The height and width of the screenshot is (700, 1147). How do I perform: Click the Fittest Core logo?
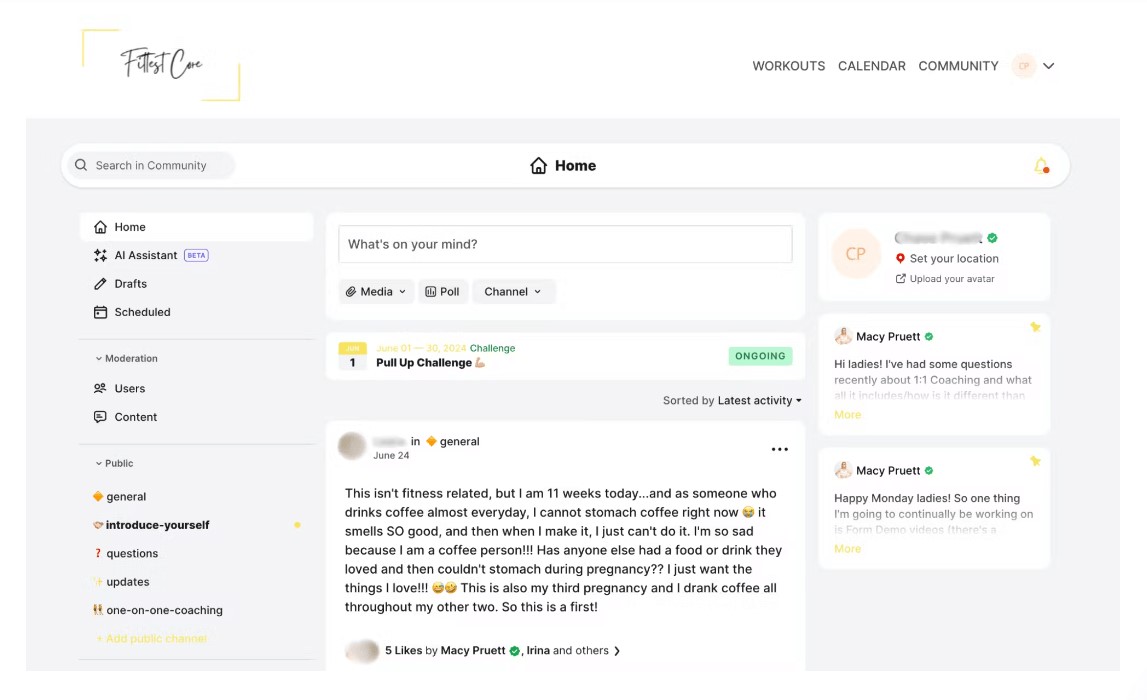pyautogui.click(x=161, y=65)
